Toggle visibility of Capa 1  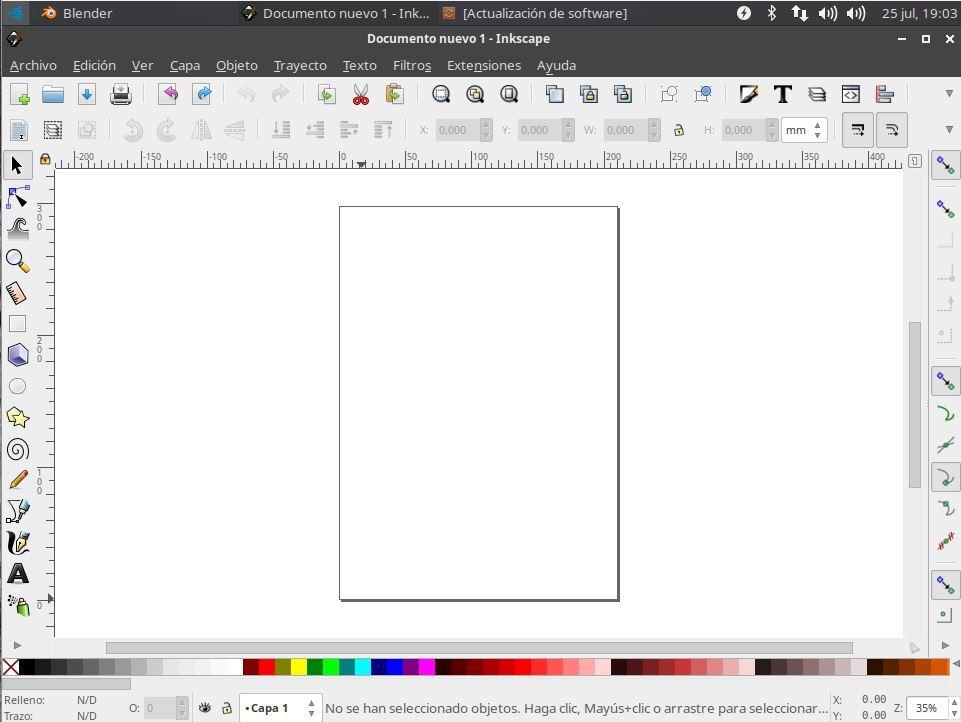point(205,707)
